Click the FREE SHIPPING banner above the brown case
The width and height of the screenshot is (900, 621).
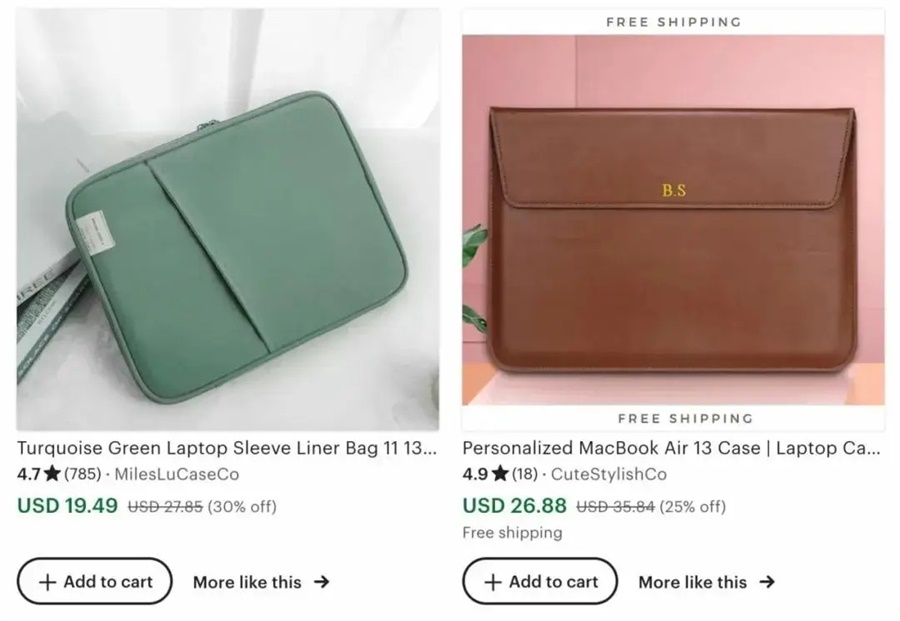(672, 21)
